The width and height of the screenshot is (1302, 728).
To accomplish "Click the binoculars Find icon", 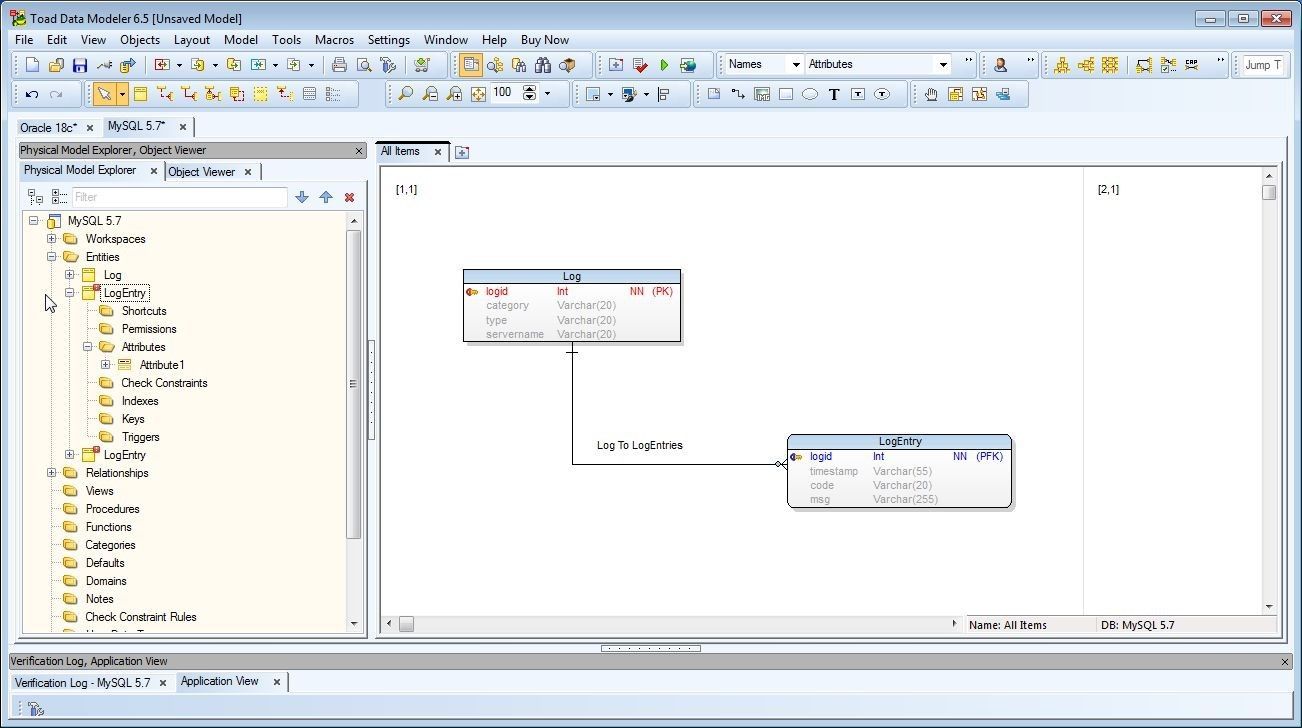I will (543, 65).
